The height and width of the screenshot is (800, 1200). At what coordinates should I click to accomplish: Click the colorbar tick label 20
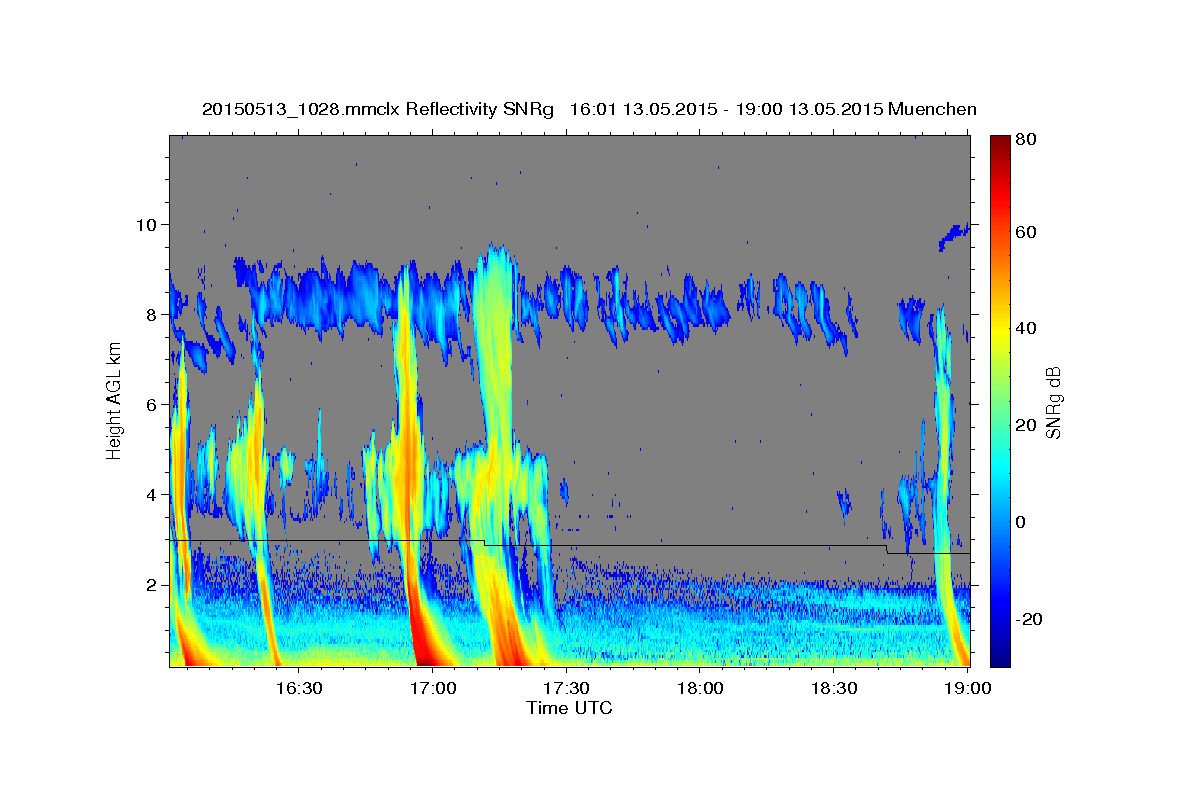1026,425
